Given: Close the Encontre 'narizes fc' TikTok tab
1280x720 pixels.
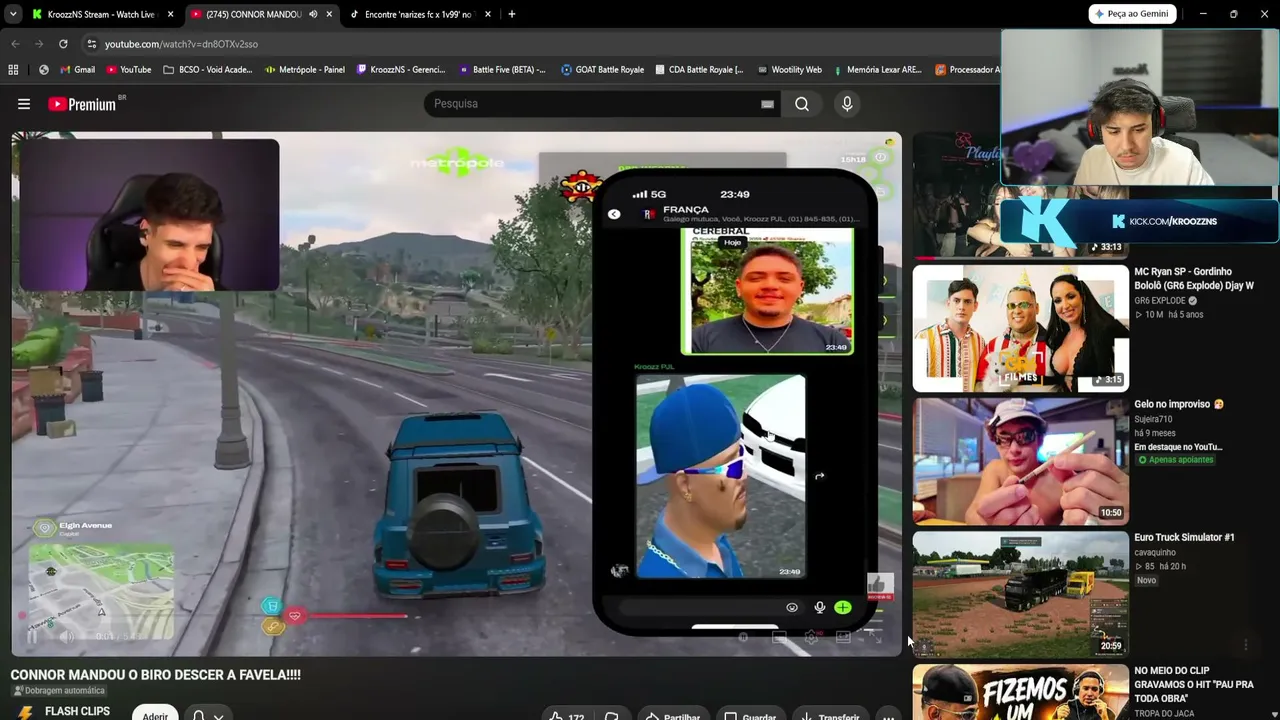Looking at the screenshot, I should (x=488, y=14).
